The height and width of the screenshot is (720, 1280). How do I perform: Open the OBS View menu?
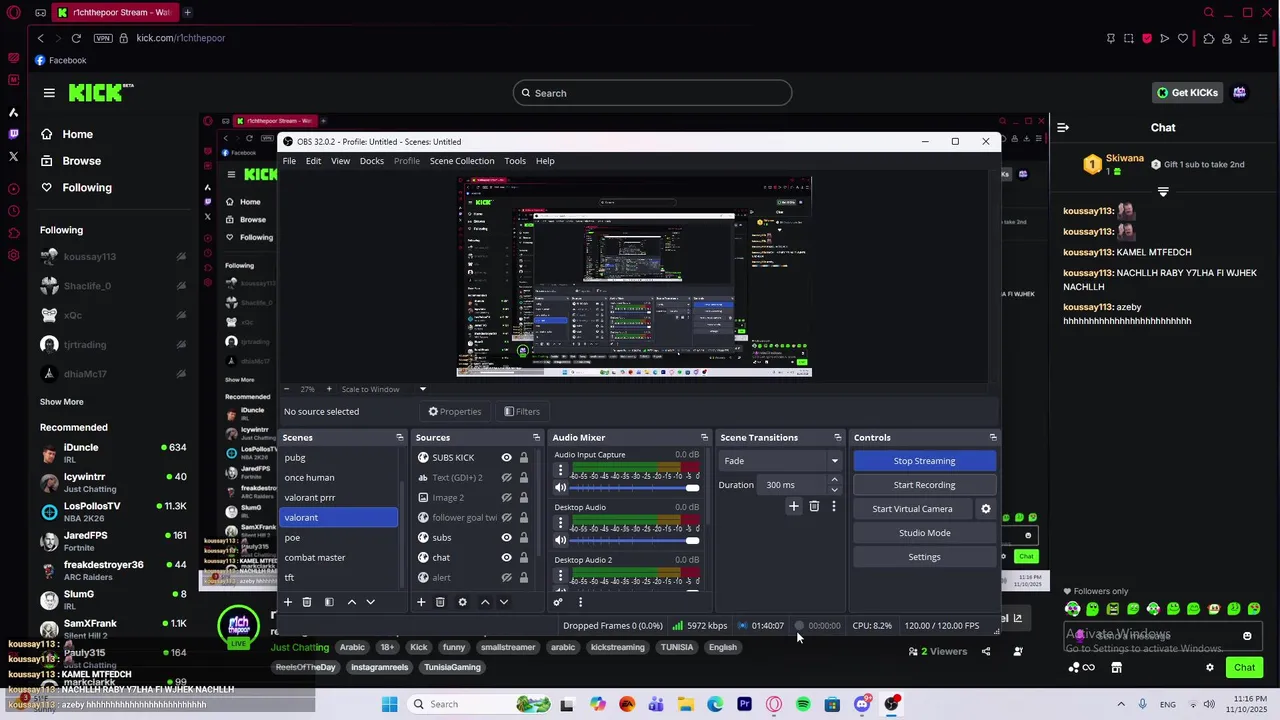tap(340, 161)
